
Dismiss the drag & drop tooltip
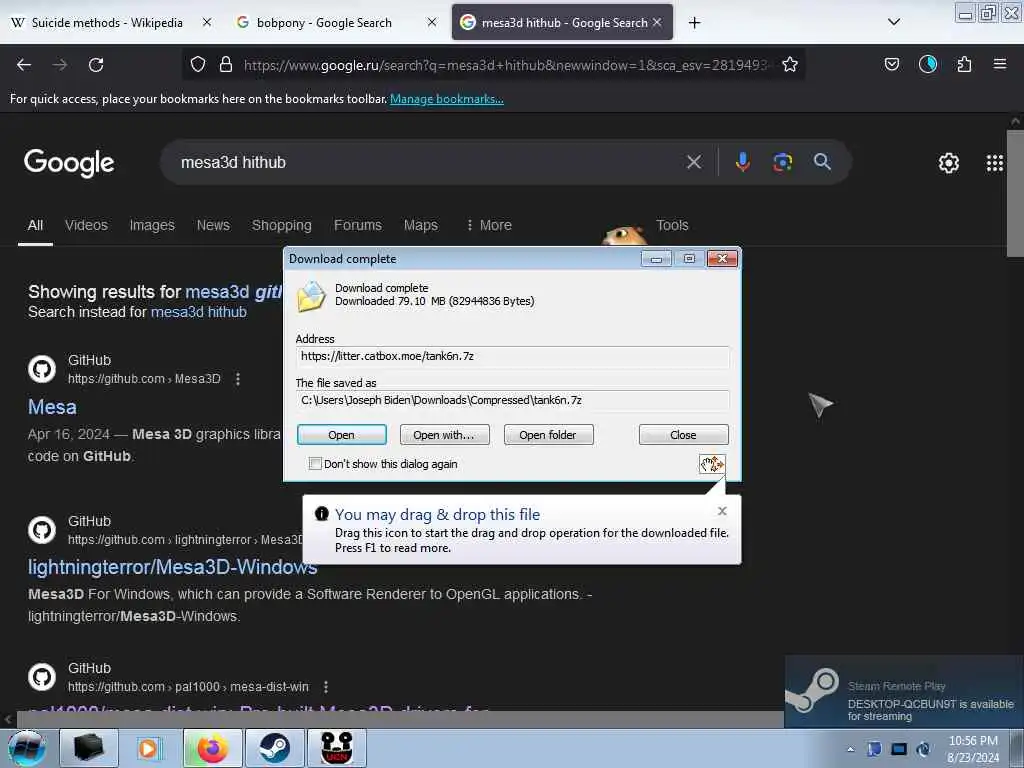(722, 511)
